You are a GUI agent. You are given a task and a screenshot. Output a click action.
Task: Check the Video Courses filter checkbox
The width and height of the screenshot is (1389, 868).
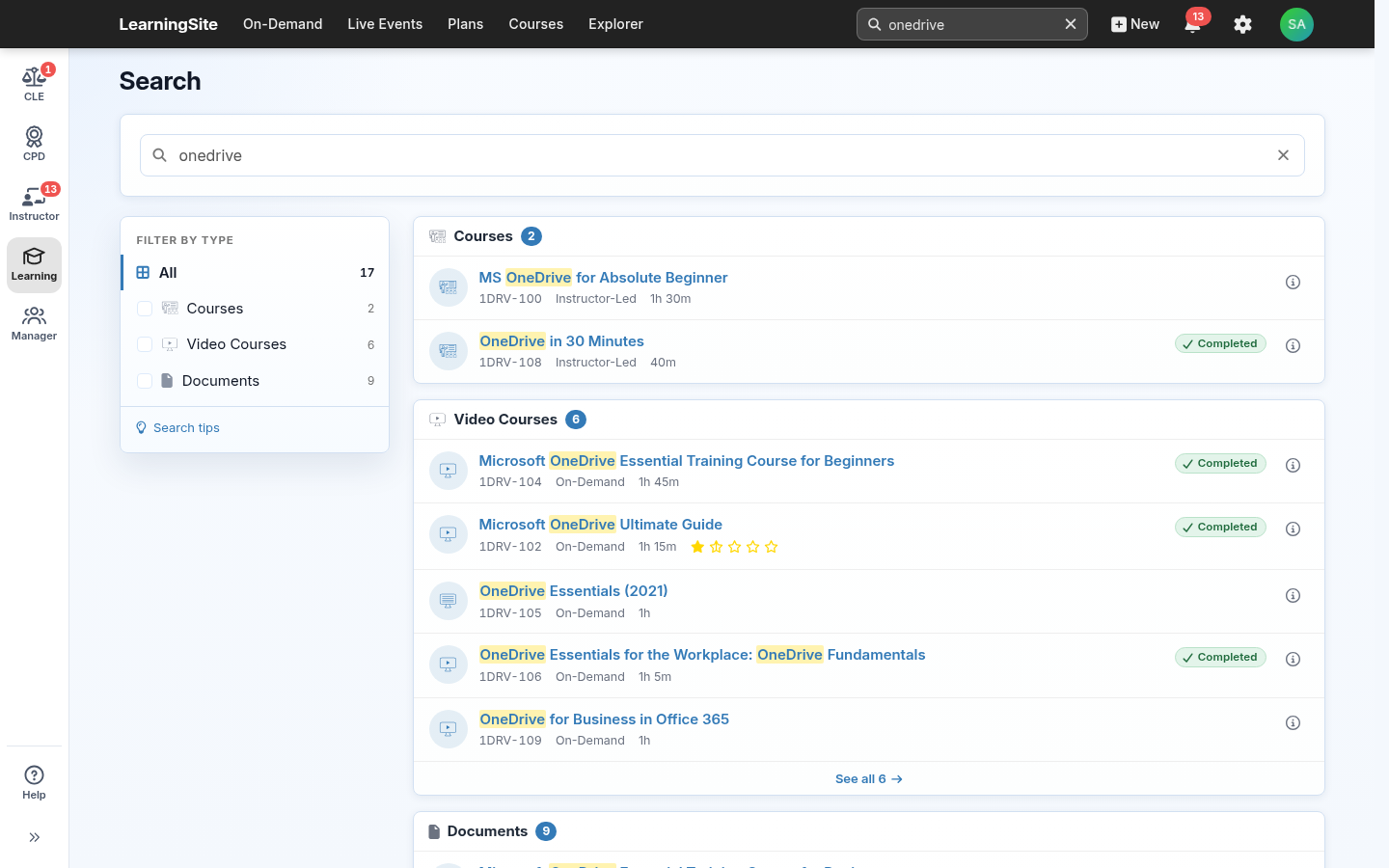[x=145, y=344]
